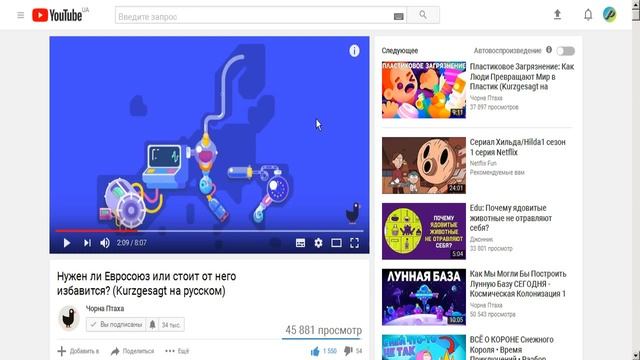Click Добавить в button

(79, 351)
